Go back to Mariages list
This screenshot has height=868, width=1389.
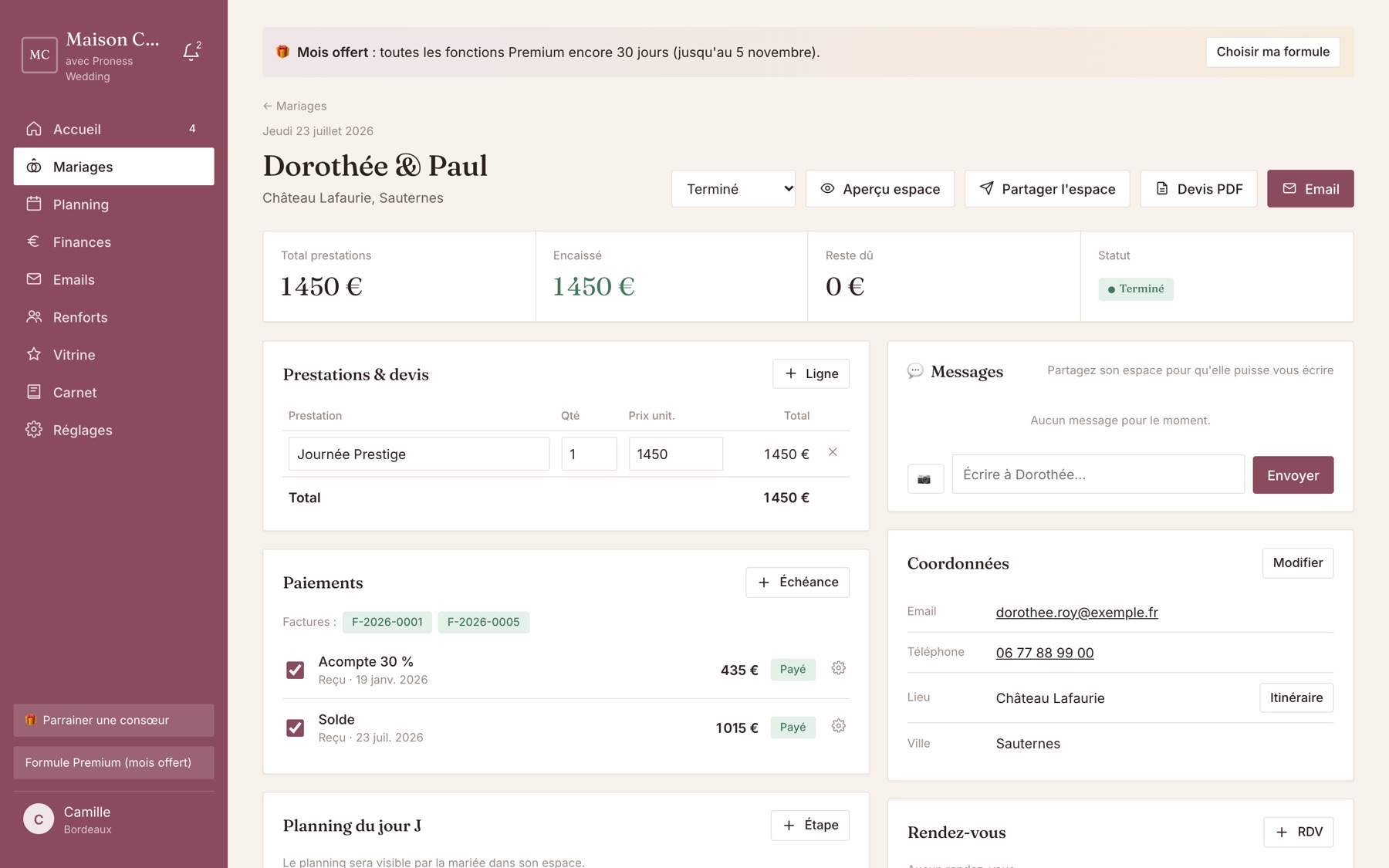[295, 106]
